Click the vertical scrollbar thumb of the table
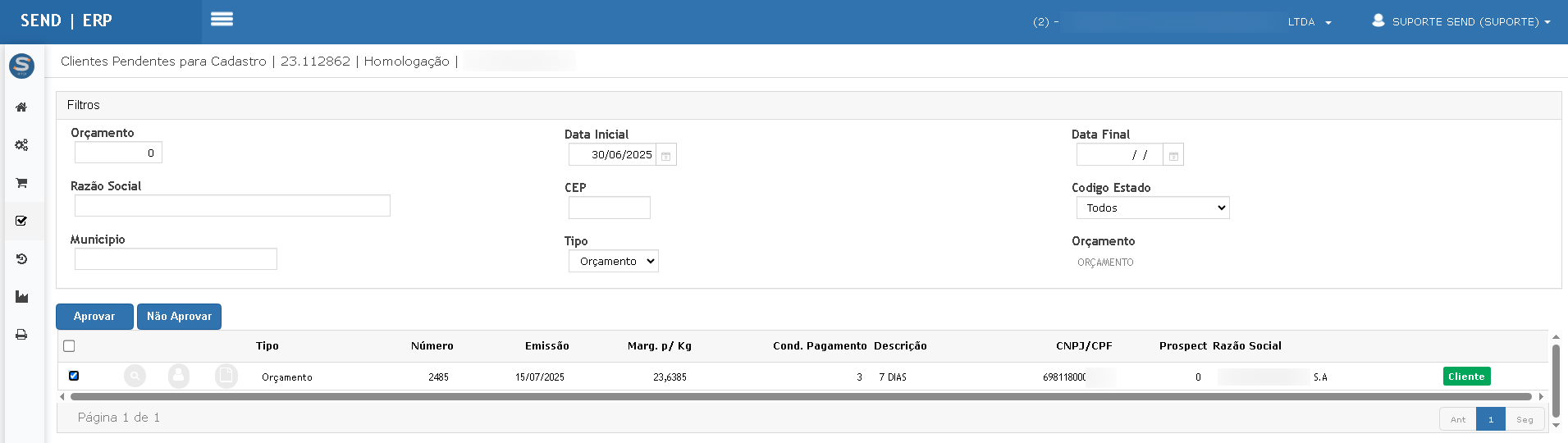The height and width of the screenshot is (443, 1568). click(1556, 381)
